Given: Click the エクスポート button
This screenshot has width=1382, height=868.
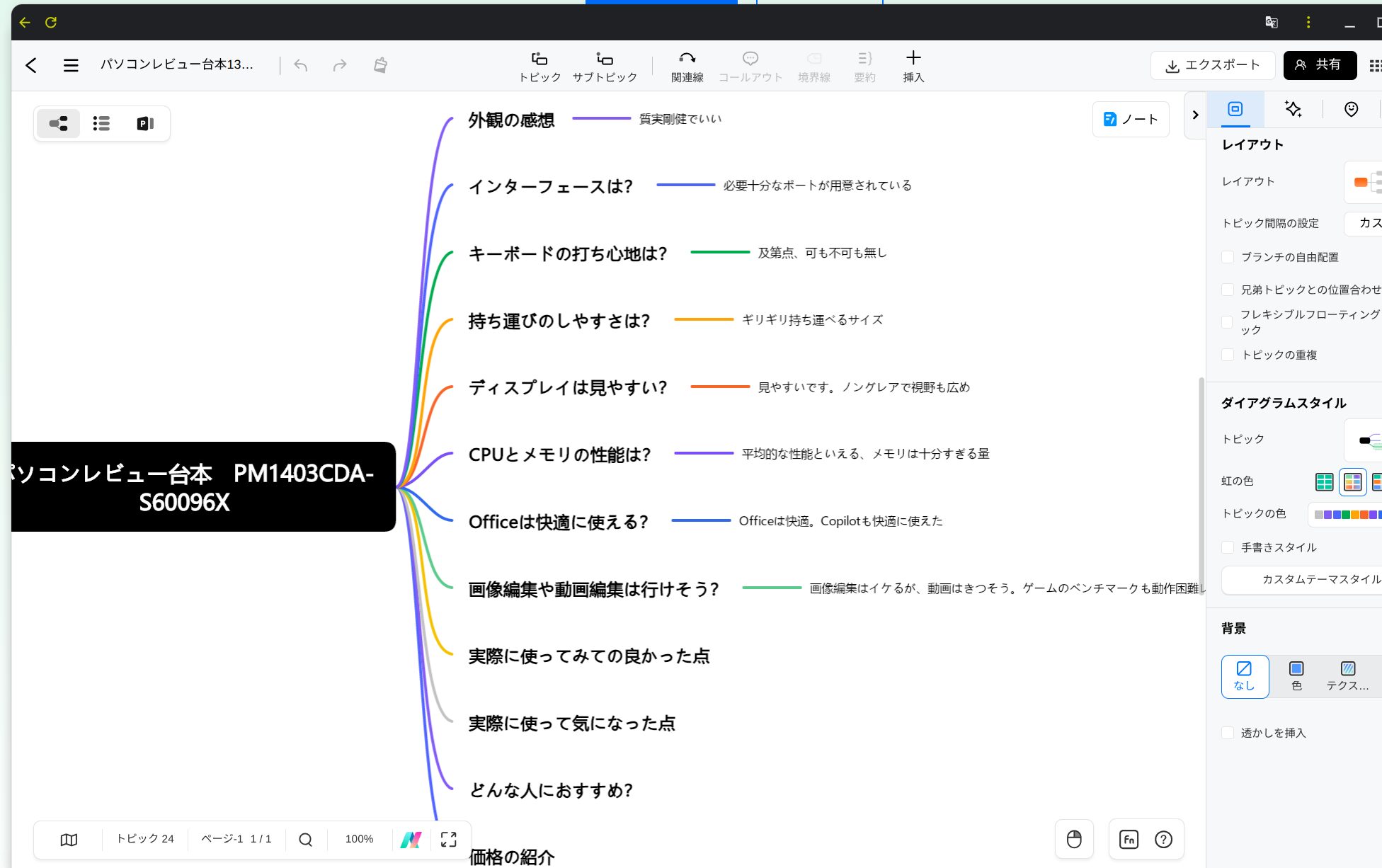Looking at the screenshot, I should pos(1212,65).
